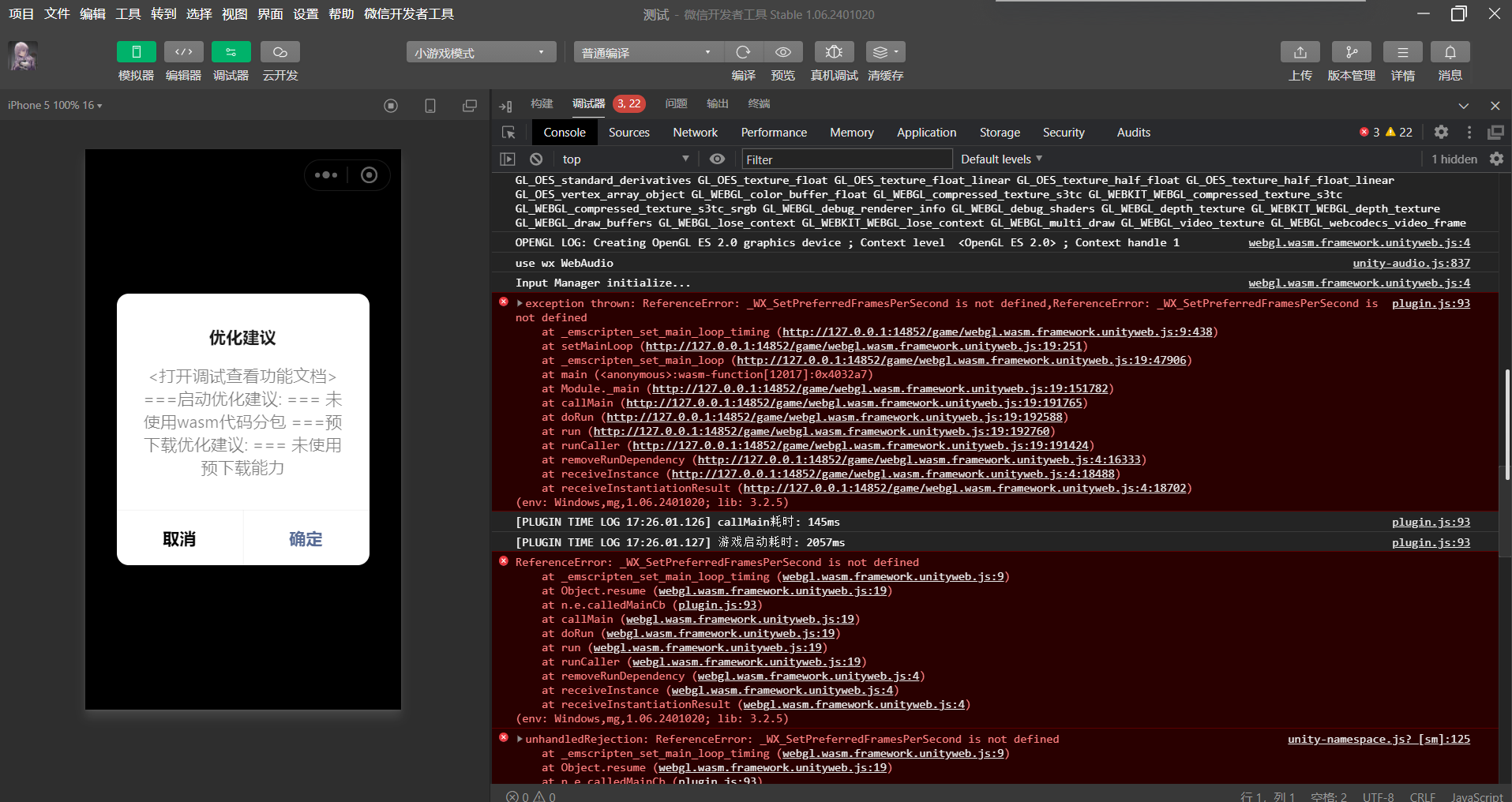Expand the unhandledRejection error entry
This screenshot has width=1512, height=802.
520,739
